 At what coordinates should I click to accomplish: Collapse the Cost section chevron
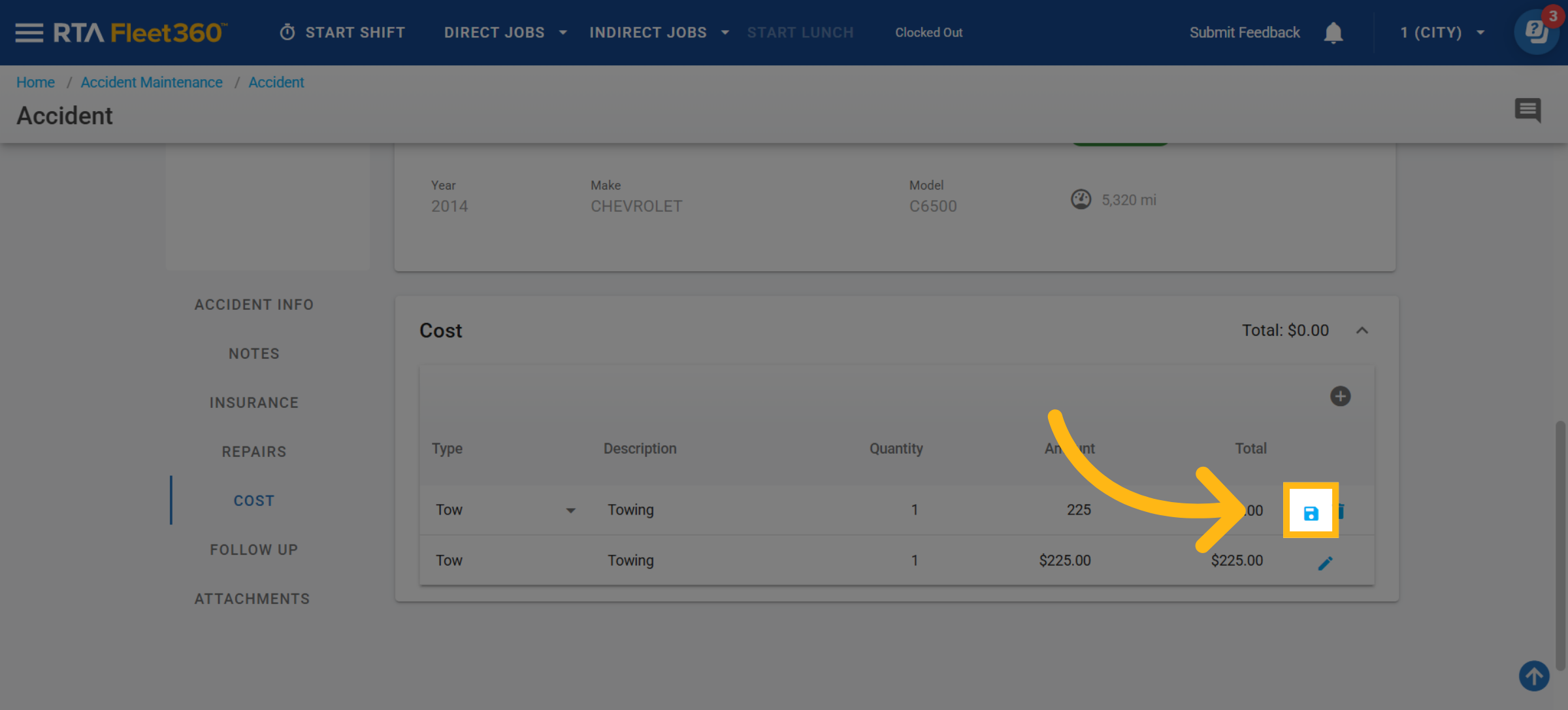coord(1362,330)
